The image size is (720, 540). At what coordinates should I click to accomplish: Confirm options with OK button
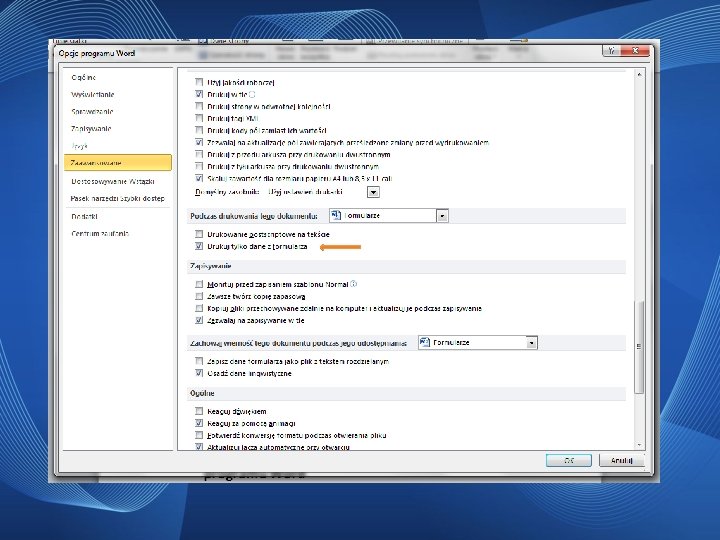568,460
